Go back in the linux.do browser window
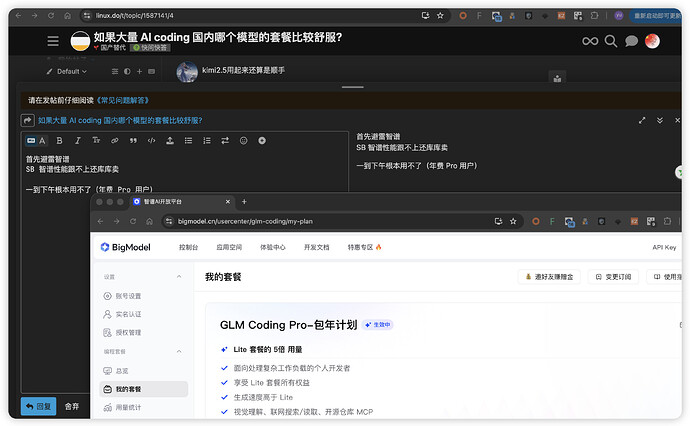 coord(18,15)
